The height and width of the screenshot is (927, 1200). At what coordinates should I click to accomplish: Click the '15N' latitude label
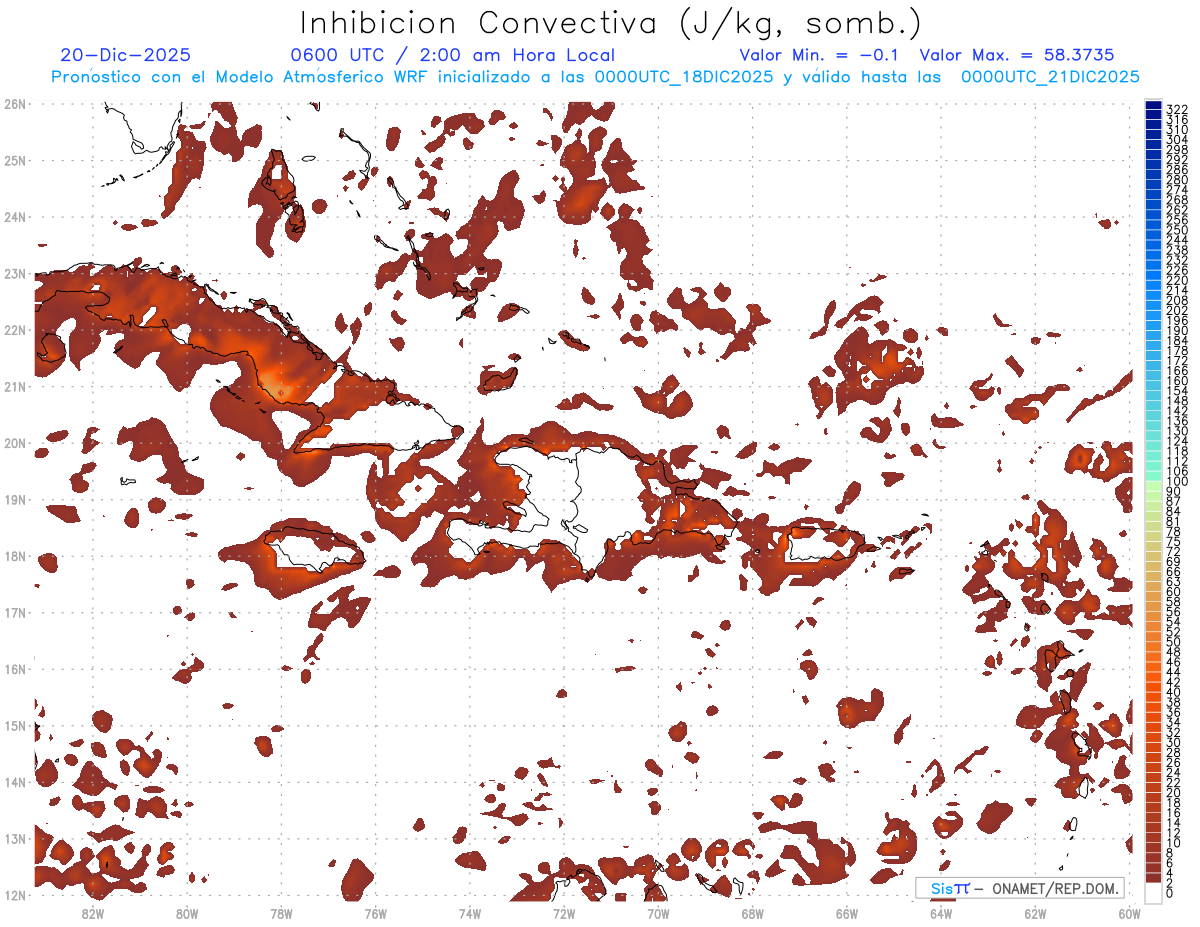coord(14,725)
